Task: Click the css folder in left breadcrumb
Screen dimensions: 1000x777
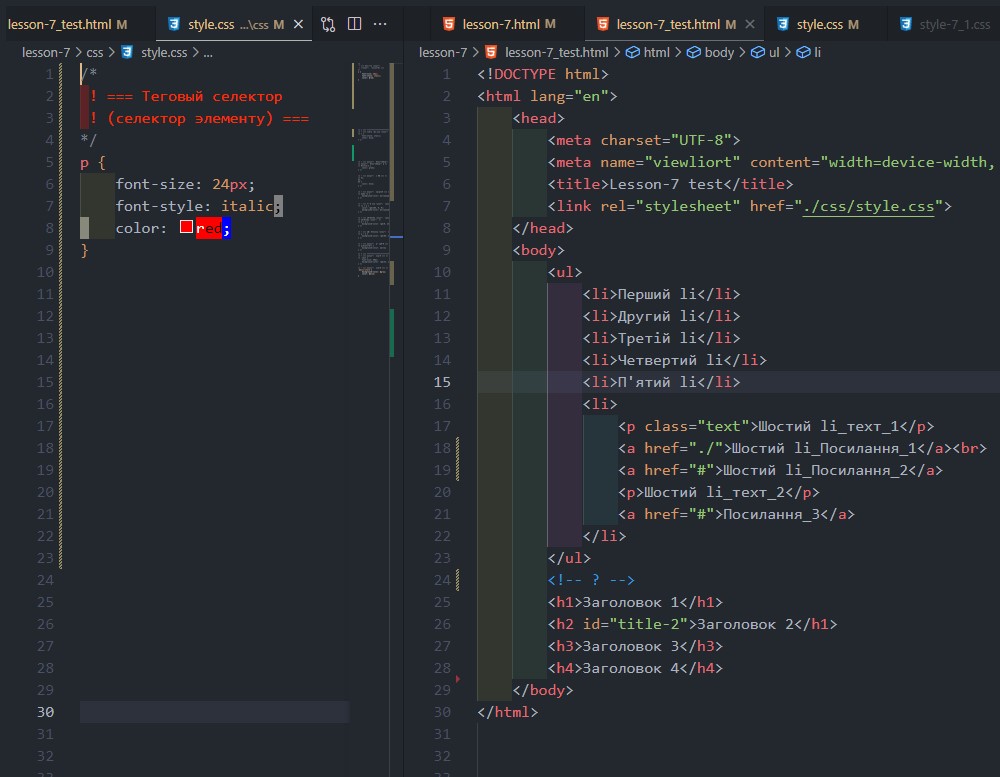Action: click(x=94, y=52)
